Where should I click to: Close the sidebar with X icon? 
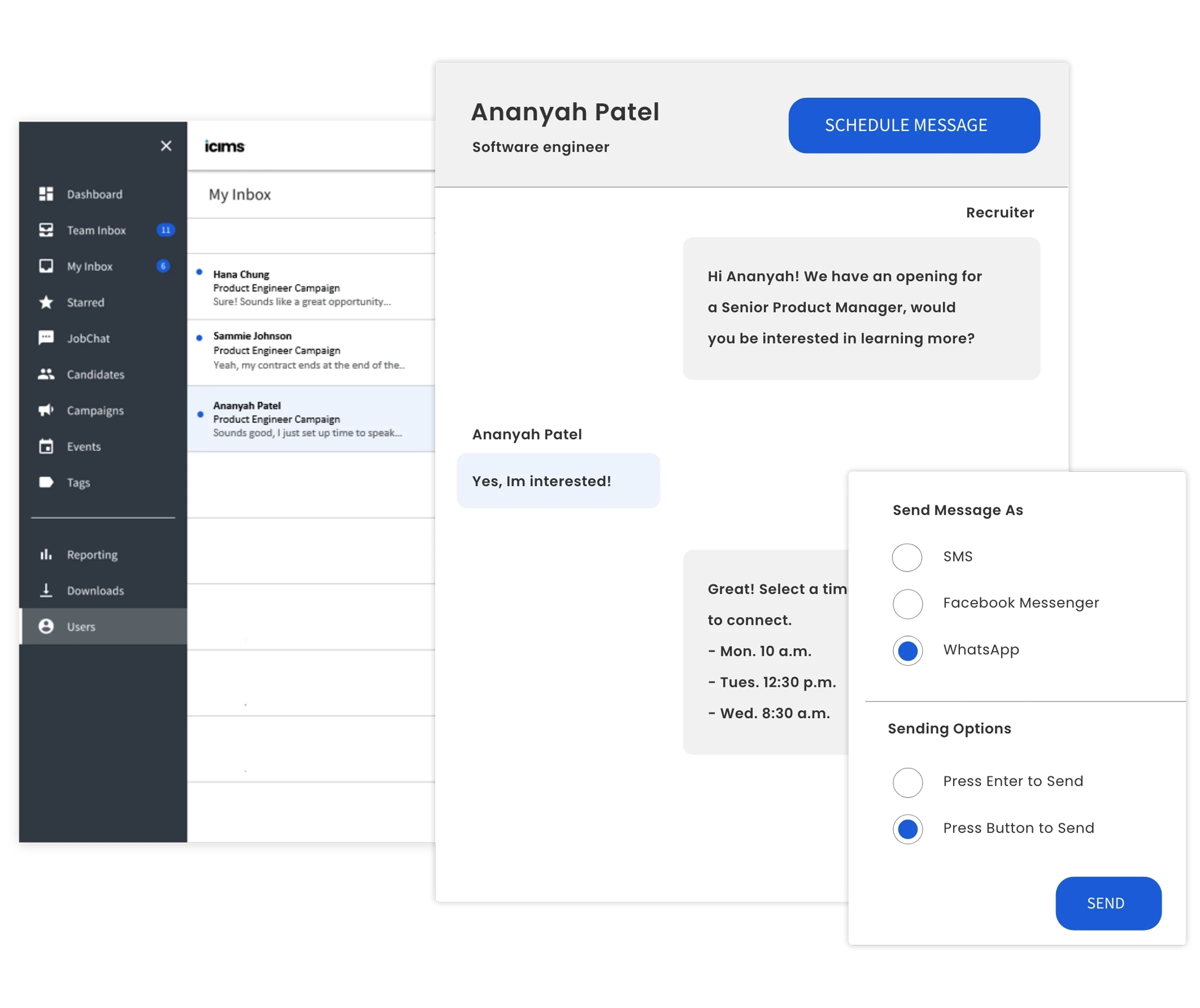166,146
